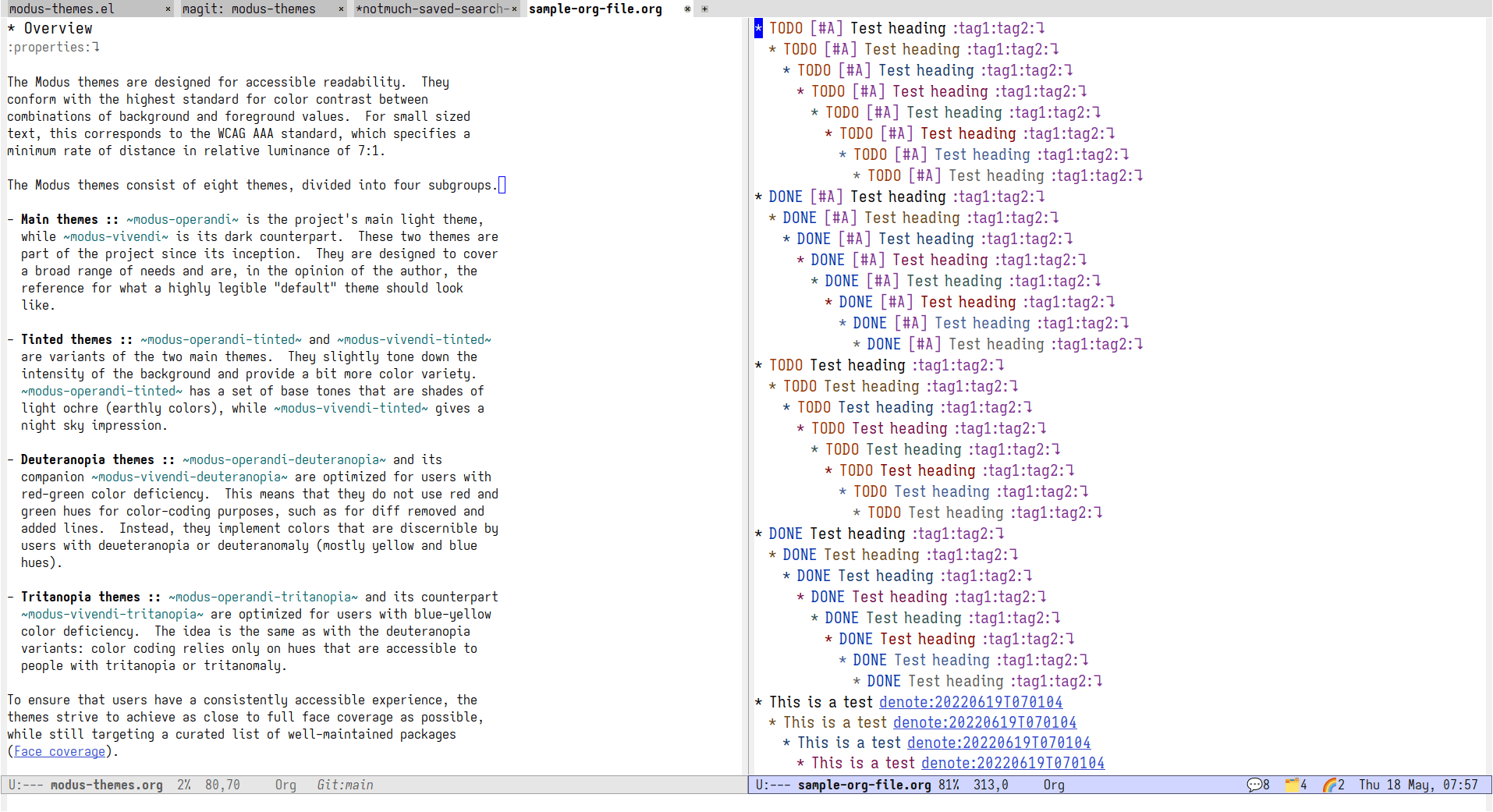The width and height of the screenshot is (1493, 812).
Task: Click the [#A] priority cookie on top-level DONE heading
Action: pyautogui.click(x=827, y=197)
